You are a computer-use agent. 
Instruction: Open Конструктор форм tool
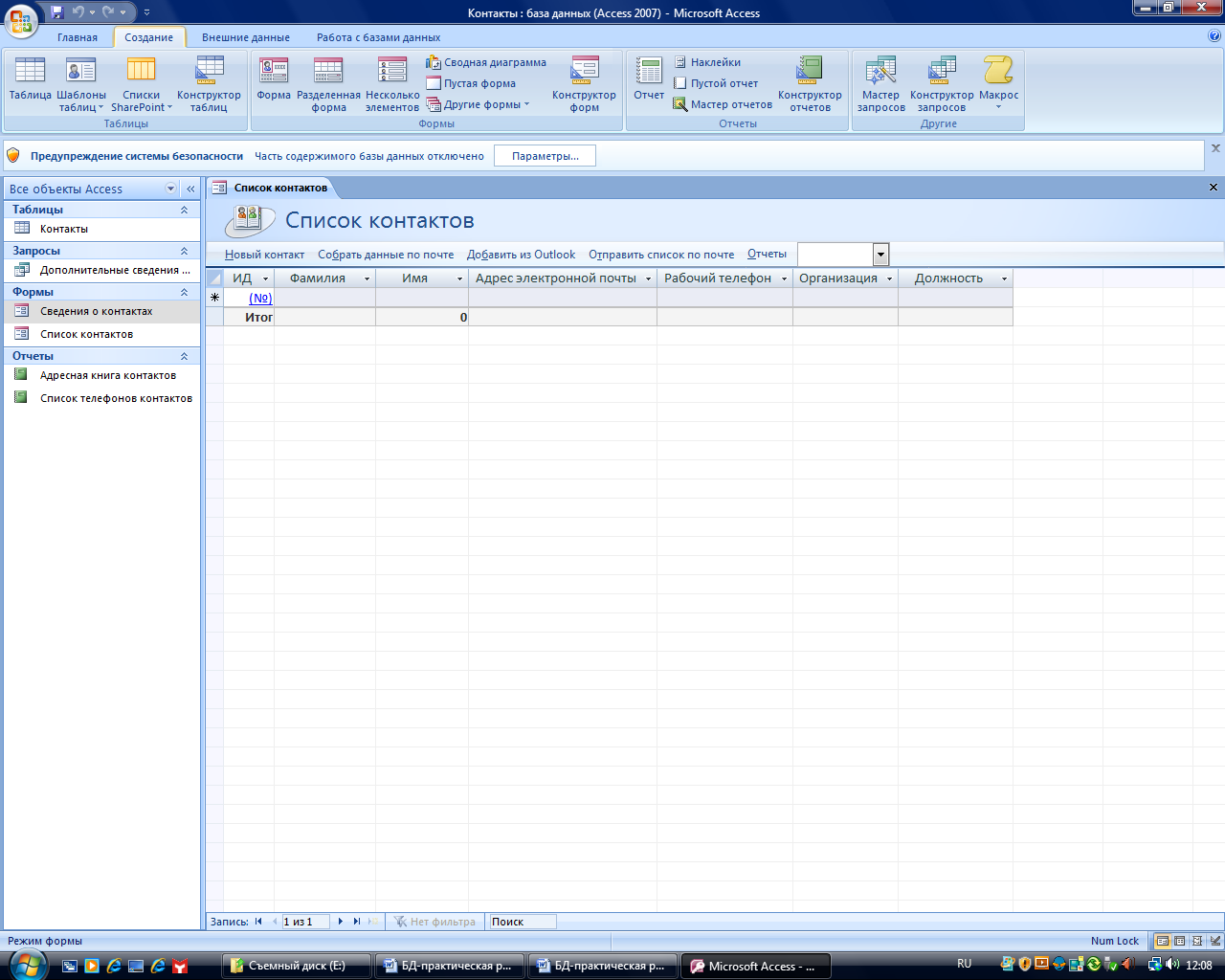pyautogui.click(x=584, y=84)
